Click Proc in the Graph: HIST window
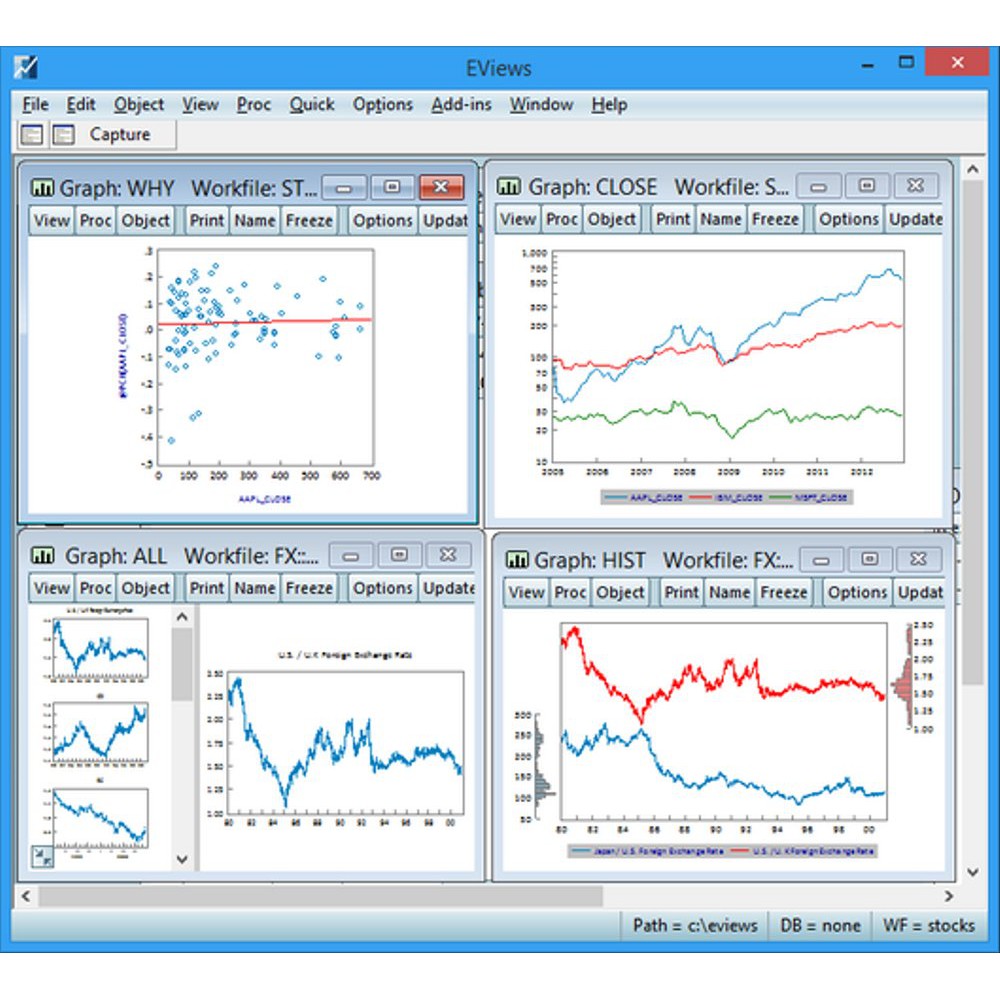Screen dimensions: 1000x1000 tap(570, 592)
